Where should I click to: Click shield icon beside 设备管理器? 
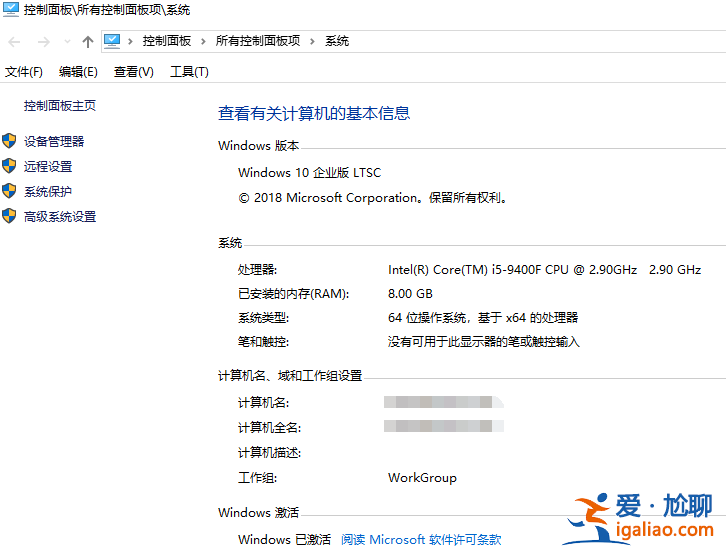coord(9,141)
